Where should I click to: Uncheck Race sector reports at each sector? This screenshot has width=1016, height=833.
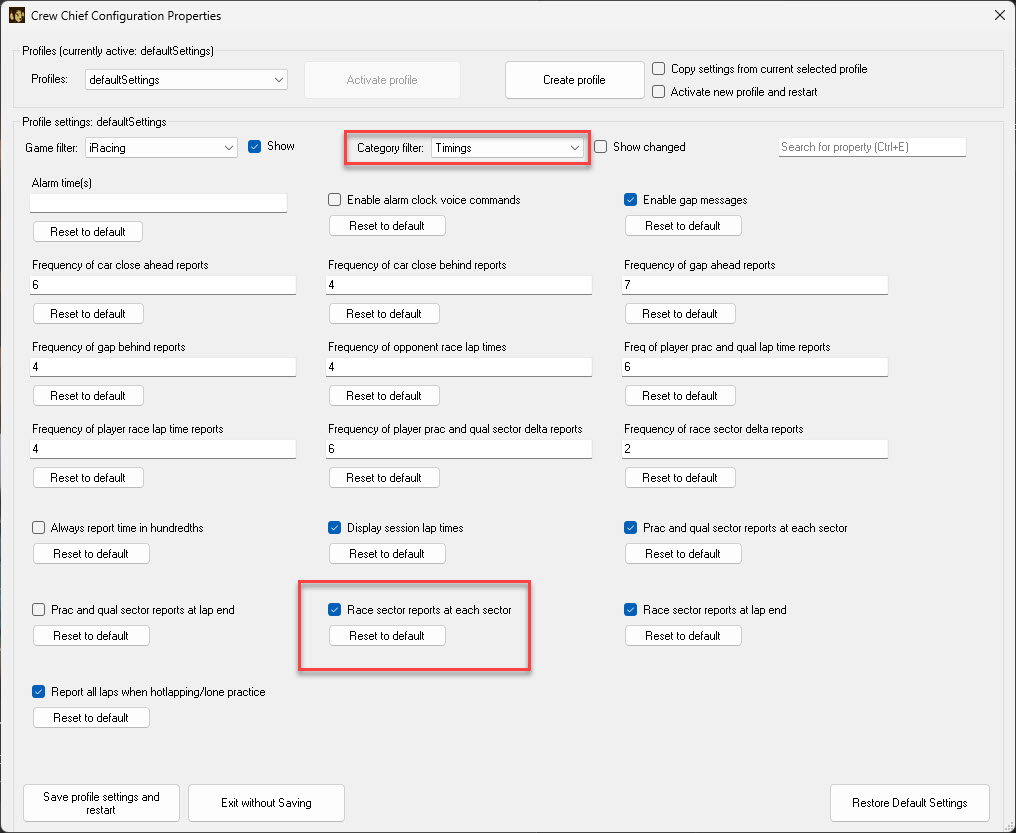coord(334,610)
